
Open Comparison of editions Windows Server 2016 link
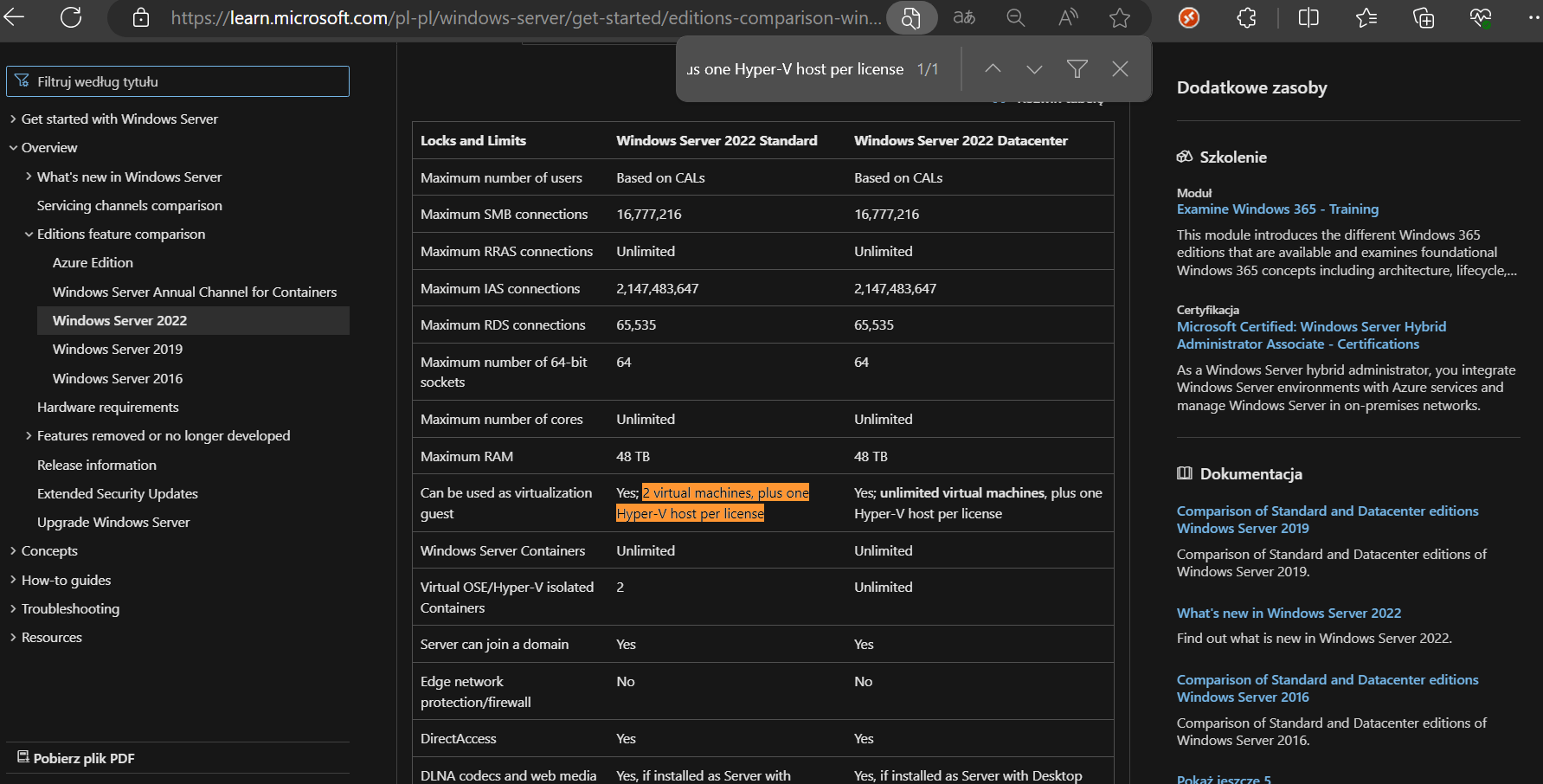[1328, 689]
